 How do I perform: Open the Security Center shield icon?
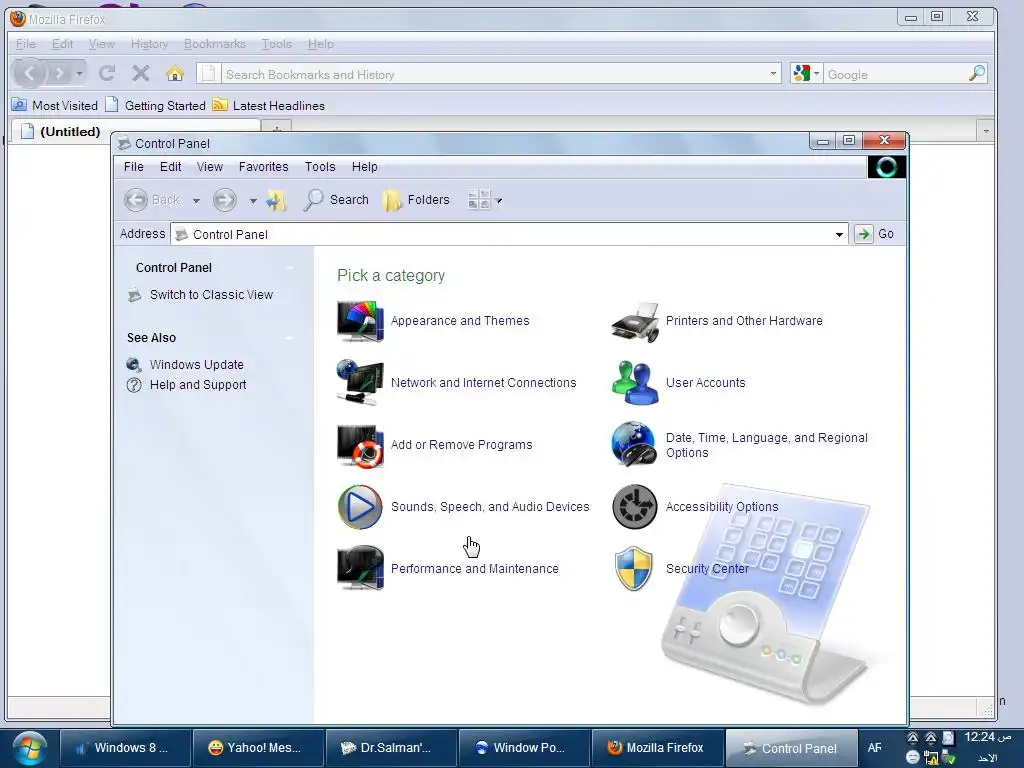tap(633, 568)
